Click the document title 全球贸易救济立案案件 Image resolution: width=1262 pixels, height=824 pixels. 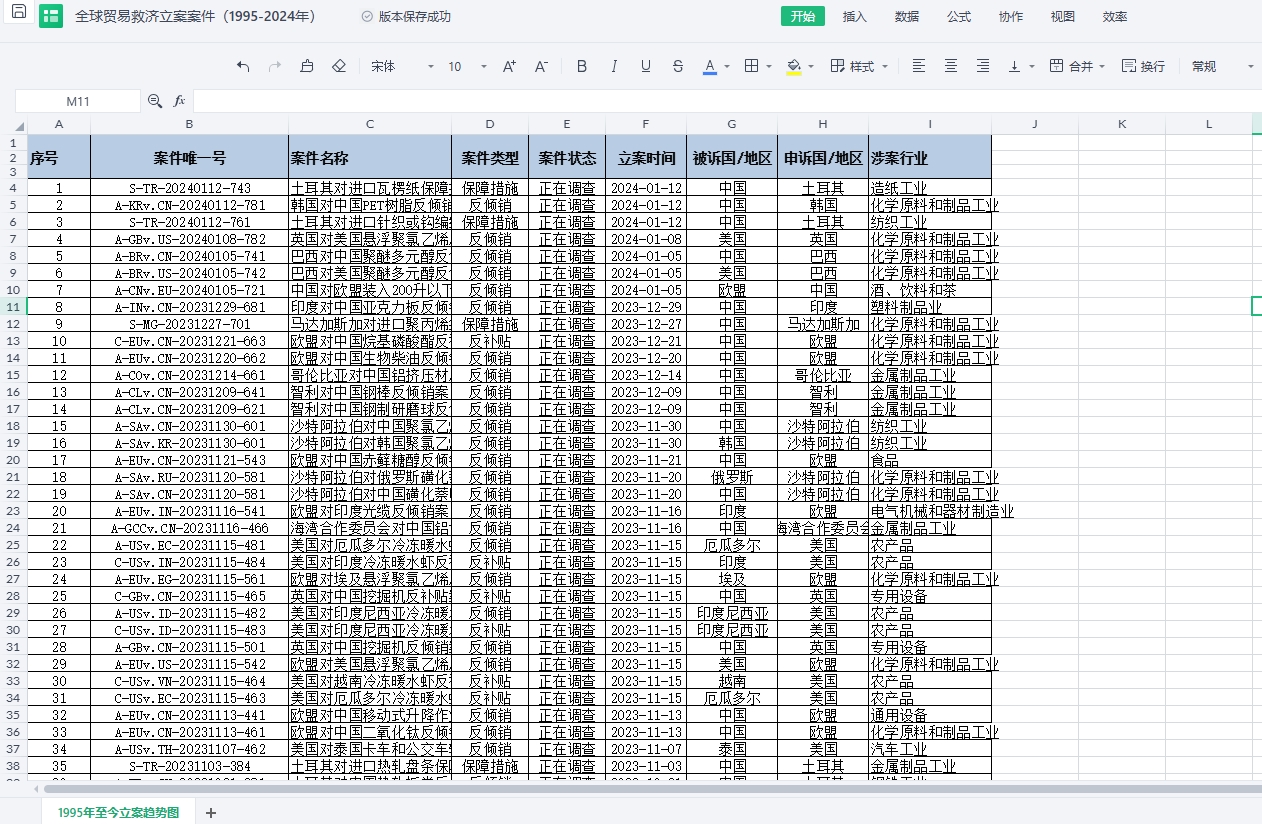click(x=196, y=17)
